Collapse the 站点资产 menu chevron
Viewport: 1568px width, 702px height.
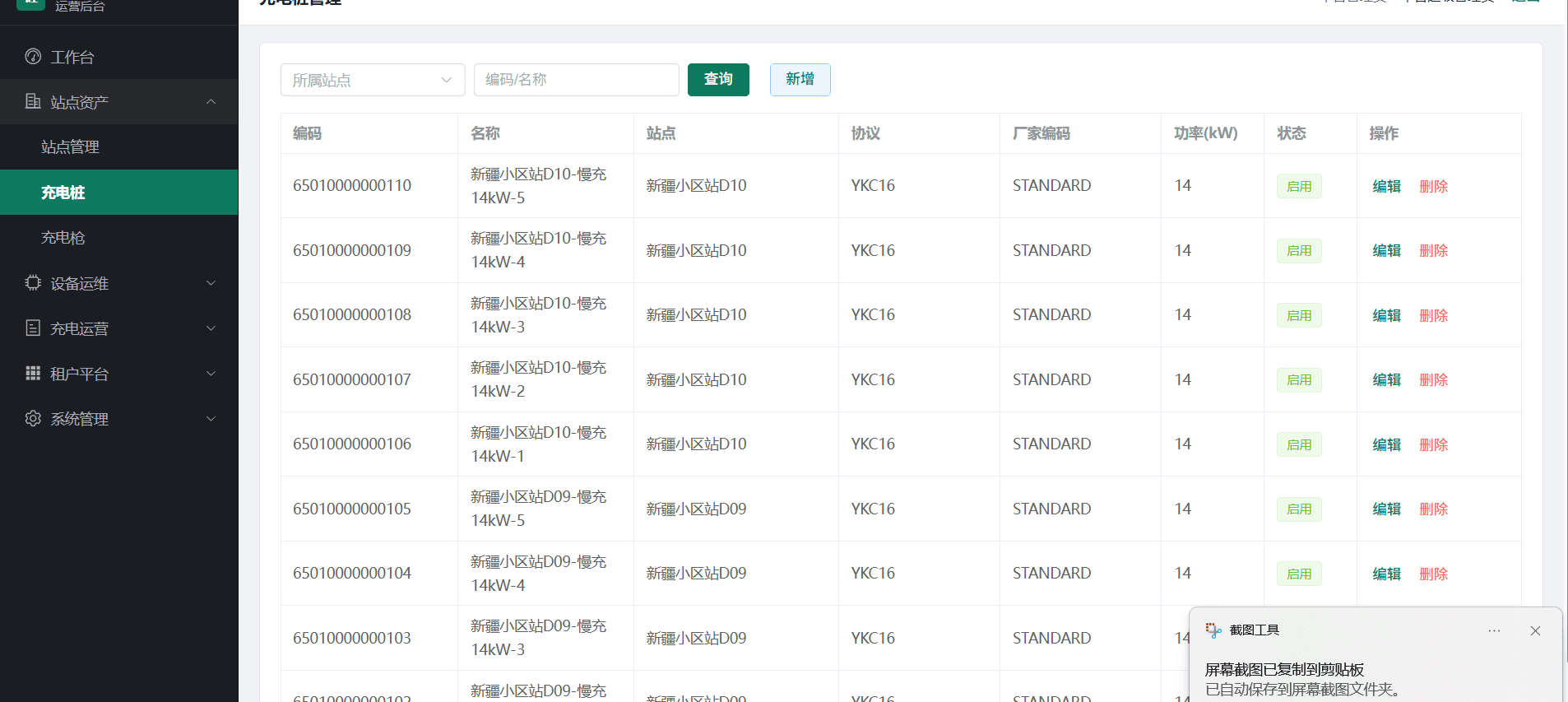(211, 102)
